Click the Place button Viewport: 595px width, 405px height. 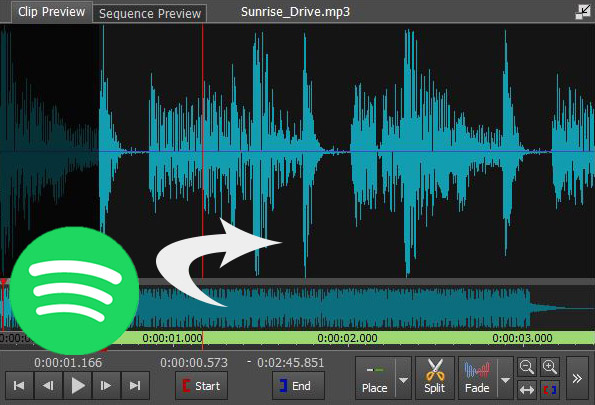[375, 378]
